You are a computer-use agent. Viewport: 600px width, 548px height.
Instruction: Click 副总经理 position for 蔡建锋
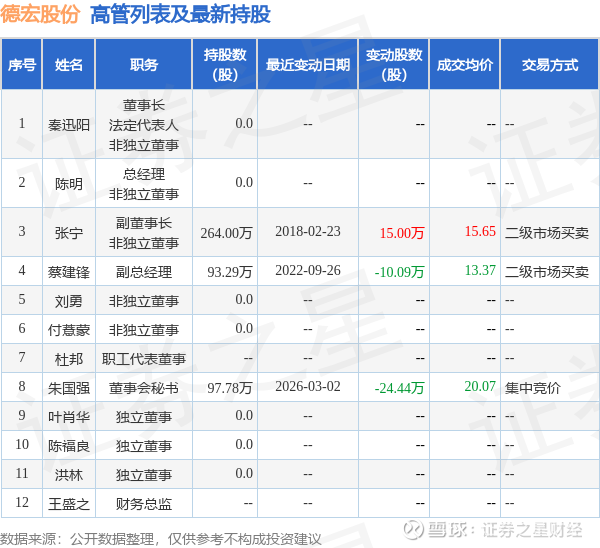point(143,272)
